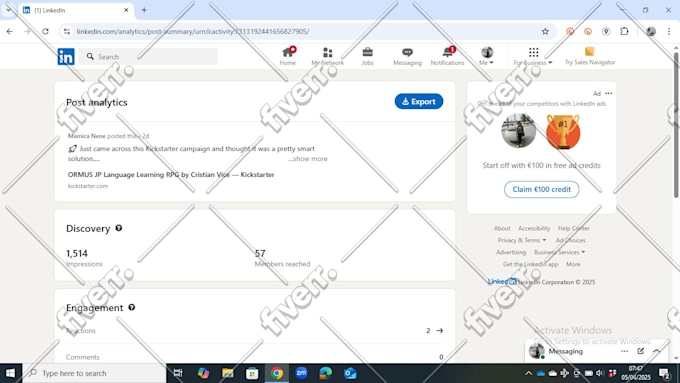Expand the messaging overlay chevron
Screen dimensions: 680x383
[657, 351]
